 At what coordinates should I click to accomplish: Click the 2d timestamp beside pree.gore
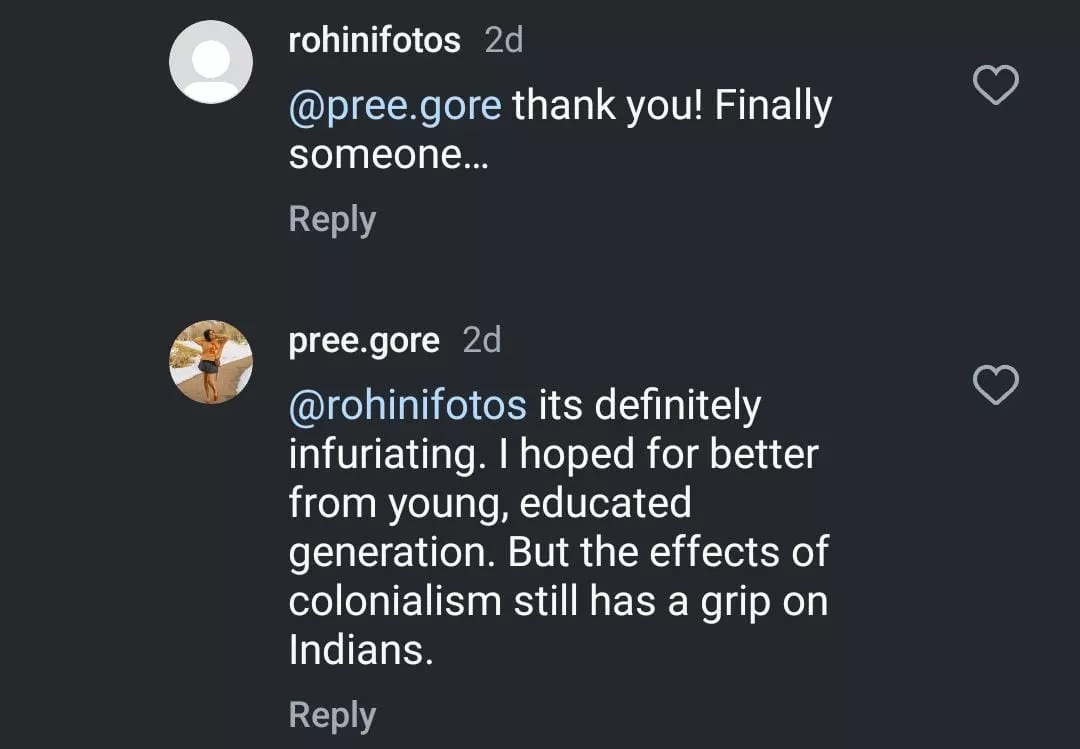[482, 341]
